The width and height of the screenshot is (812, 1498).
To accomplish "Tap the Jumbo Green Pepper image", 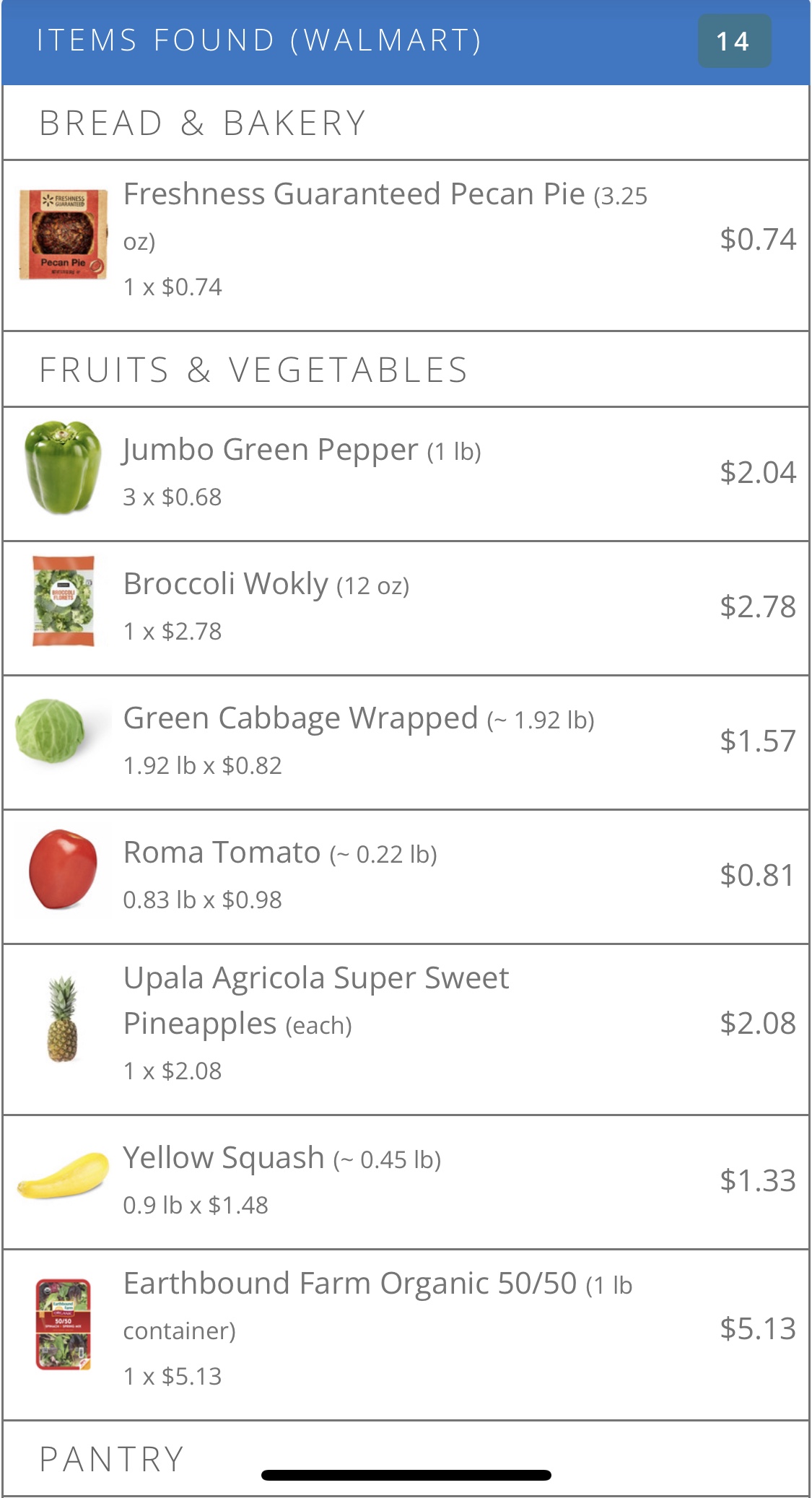I will click(63, 468).
